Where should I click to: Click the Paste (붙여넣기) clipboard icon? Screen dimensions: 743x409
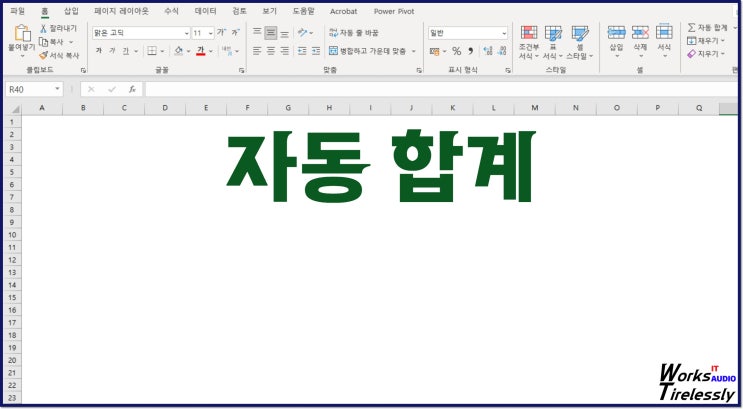(22, 34)
